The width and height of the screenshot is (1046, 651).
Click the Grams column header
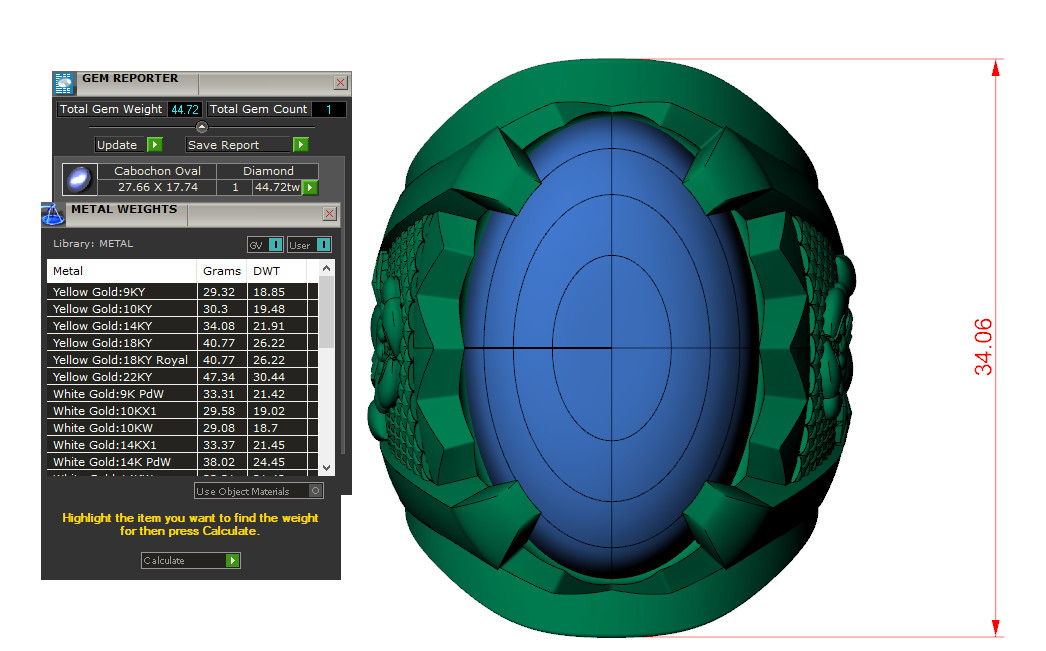222,271
